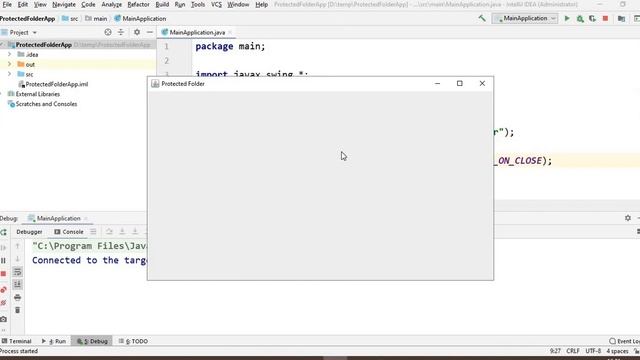Click Collapse All icon in Project panel
640x360 pixels.
[x=121, y=32]
